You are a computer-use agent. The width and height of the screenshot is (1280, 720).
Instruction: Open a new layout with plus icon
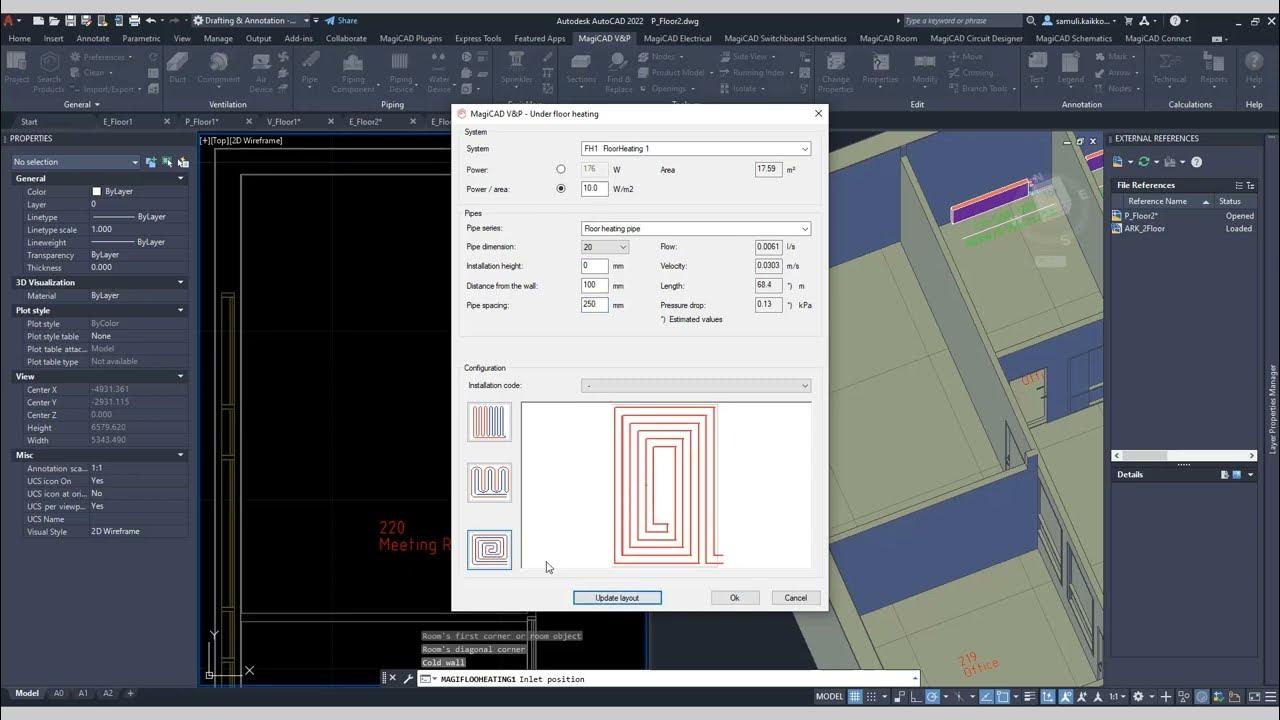[130, 693]
